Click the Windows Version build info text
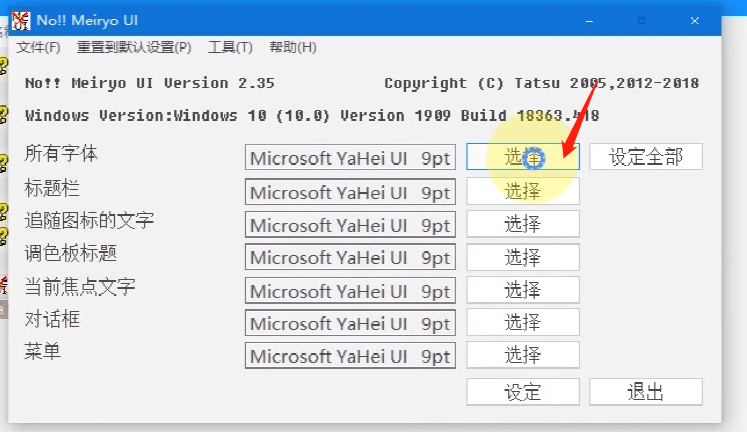This screenshot has height=432, width=747. (x=312, y=116)
